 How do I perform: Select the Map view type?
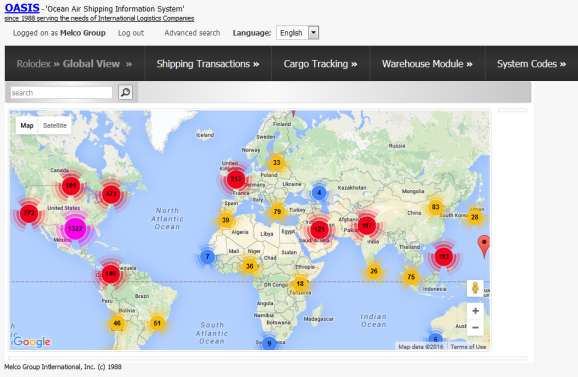point(27,126)
